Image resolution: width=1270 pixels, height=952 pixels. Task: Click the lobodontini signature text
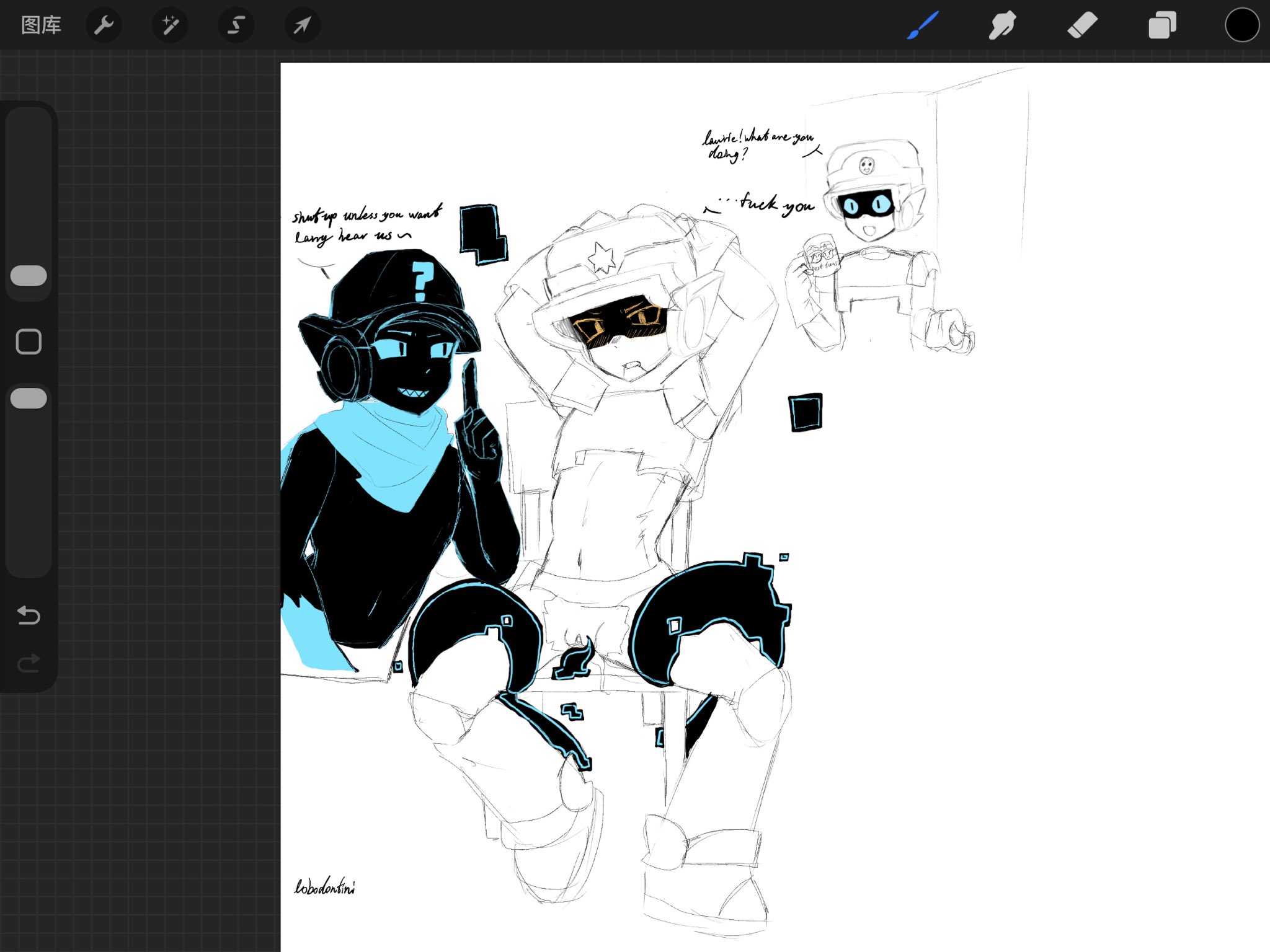click(x=324, y=888)
